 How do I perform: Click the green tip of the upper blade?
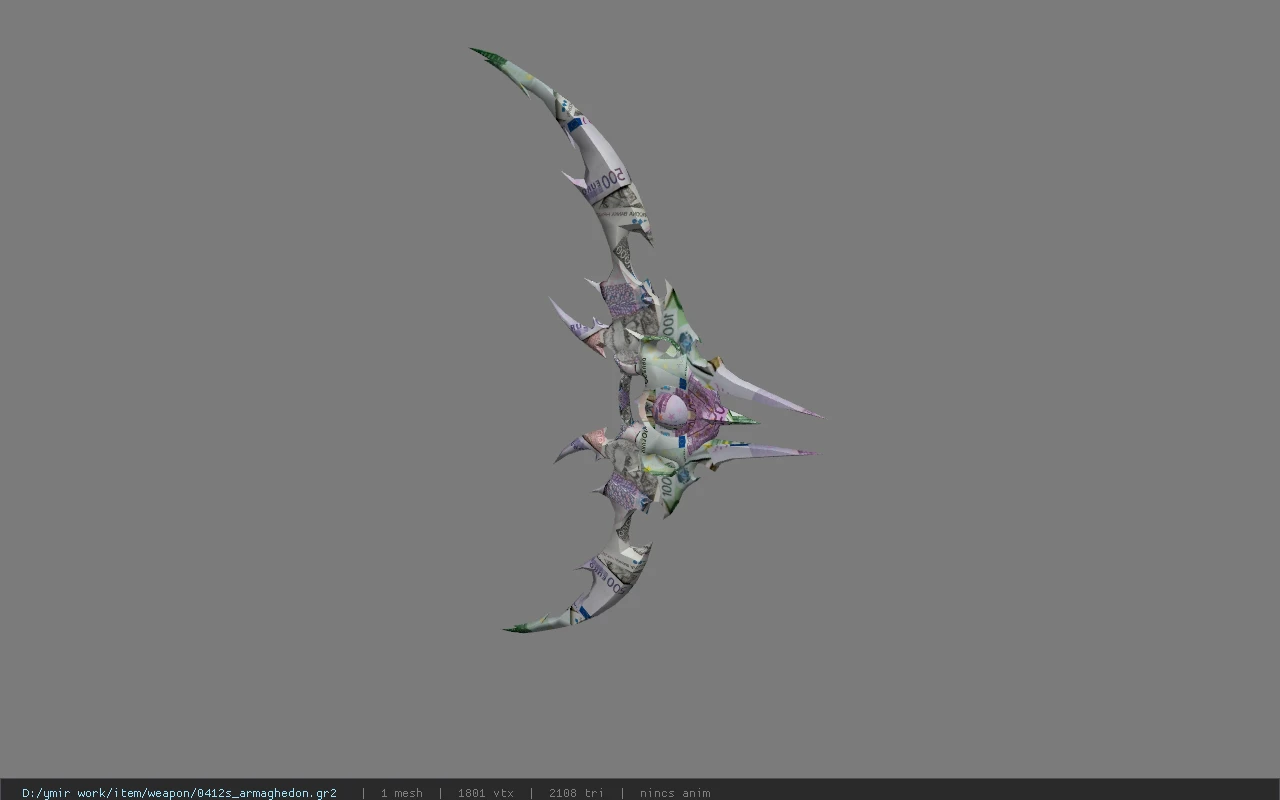[486, 54]
